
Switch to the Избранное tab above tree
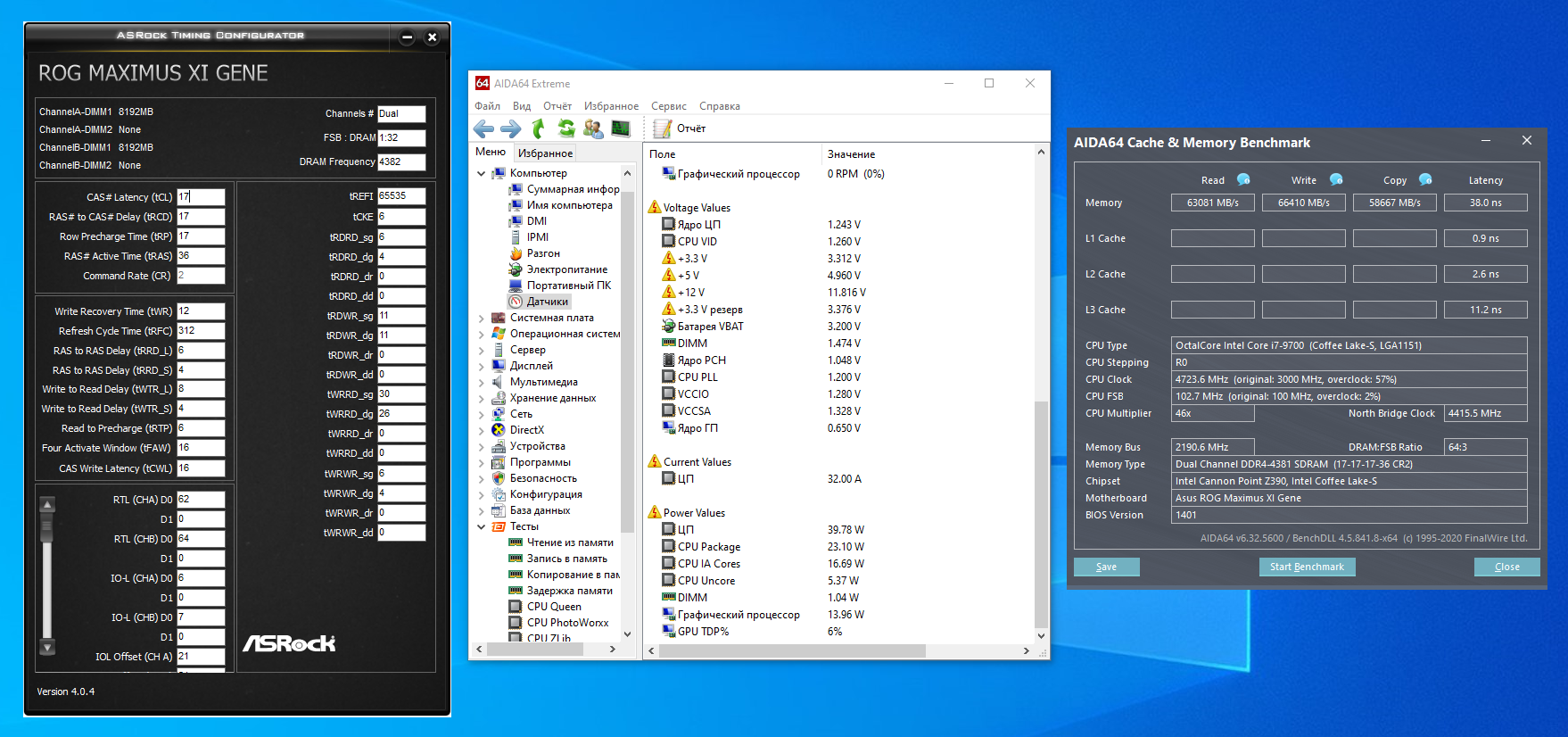(545, 153)
